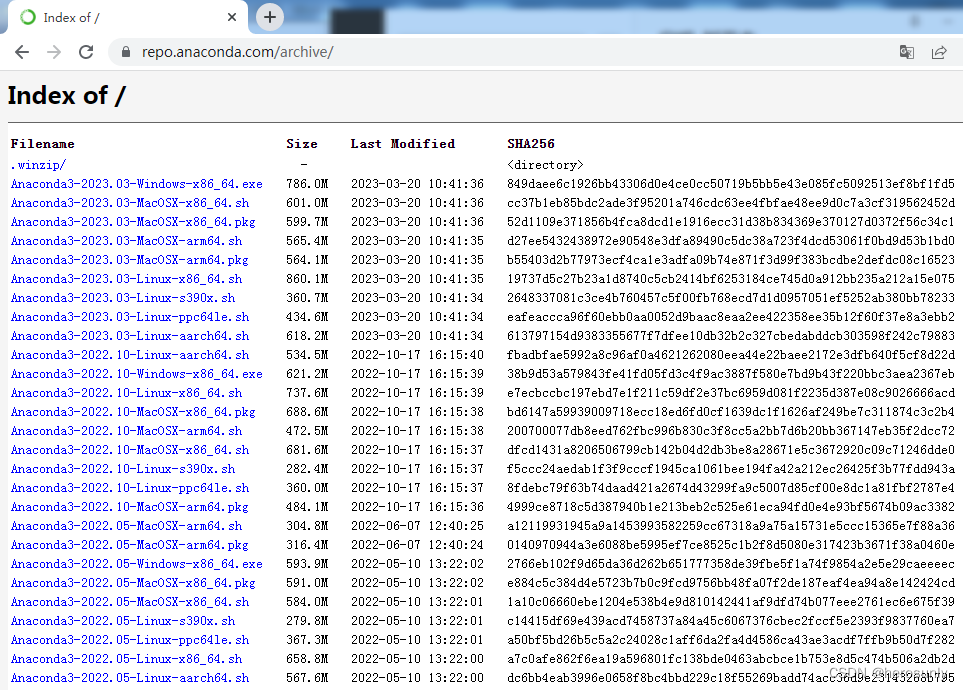Select SHA256 hash starting with a7c0afe862f6
The height and width of the screenshot is (690, 963).
point(731,659)
